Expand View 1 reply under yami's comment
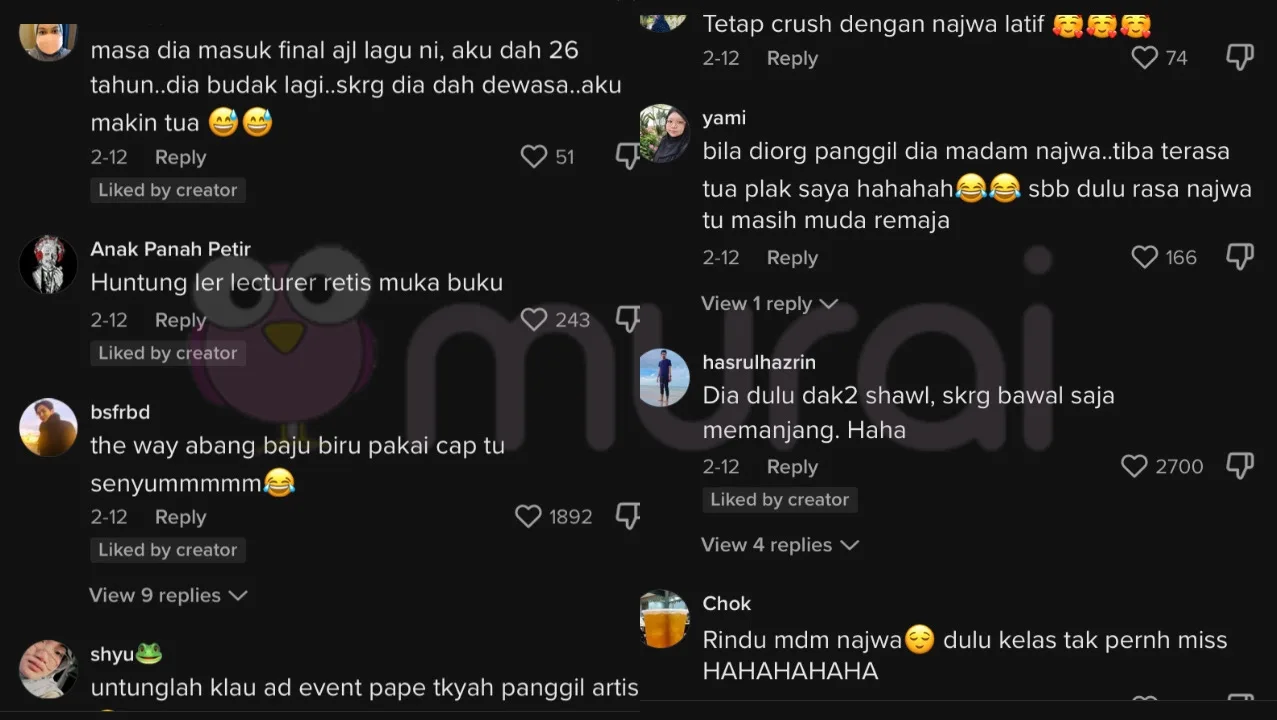This screenshot has height=720, width=1277. 769,303
